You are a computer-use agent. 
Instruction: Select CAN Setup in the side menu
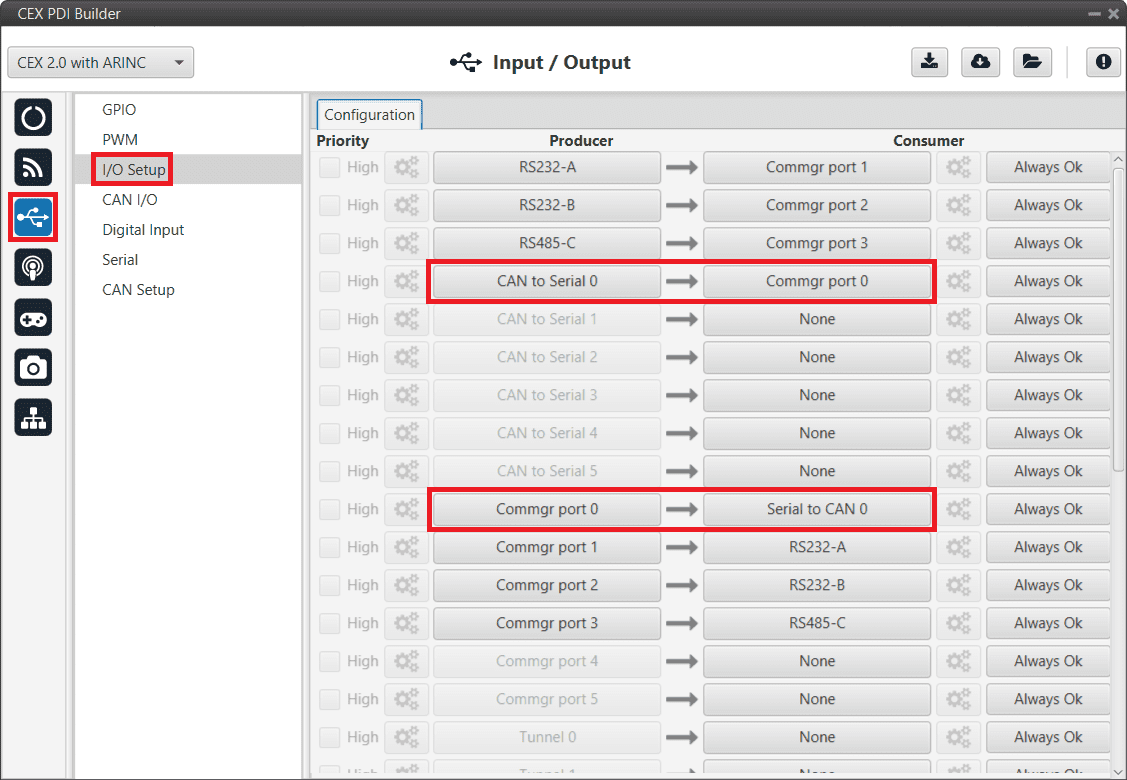tap(138, 290)
